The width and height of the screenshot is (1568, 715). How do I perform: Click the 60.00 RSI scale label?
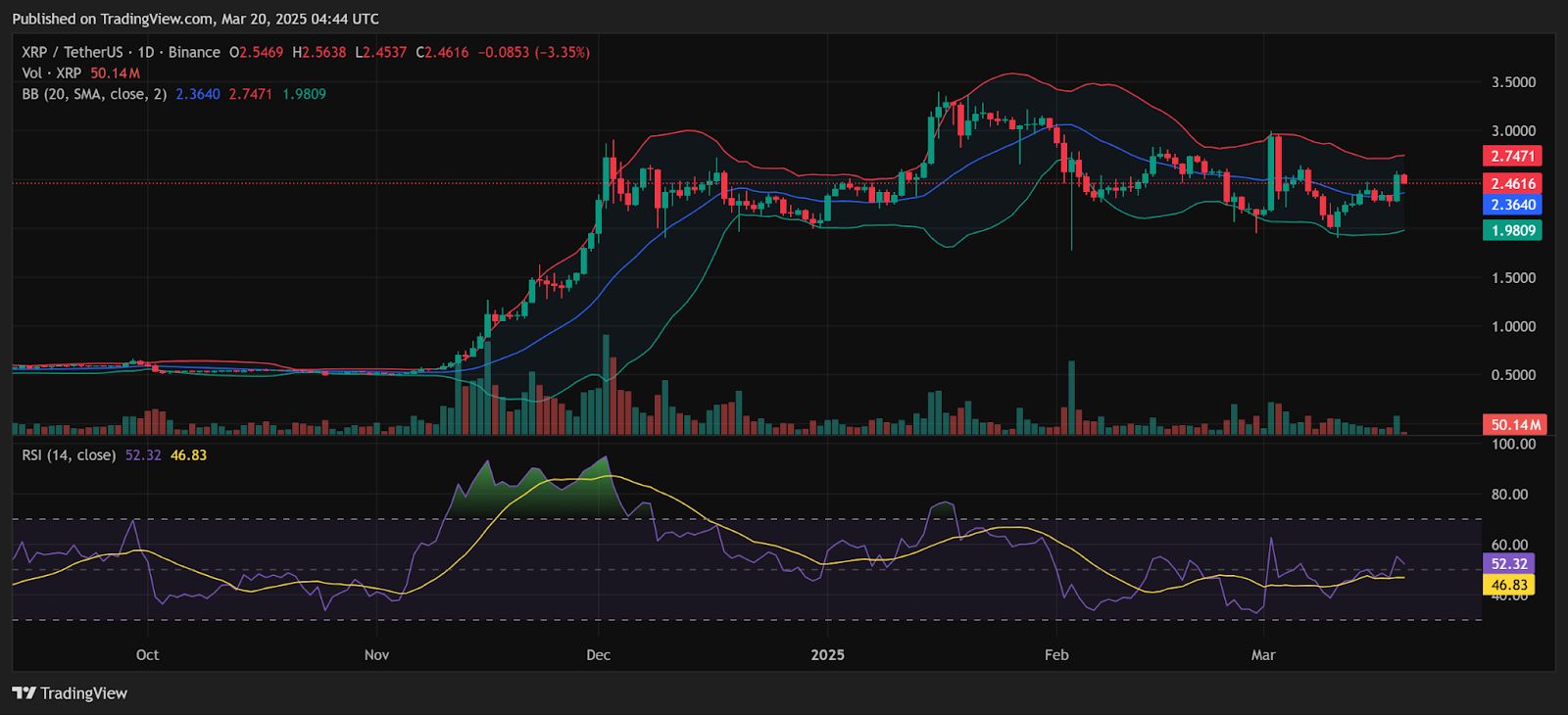(1509, 545)
